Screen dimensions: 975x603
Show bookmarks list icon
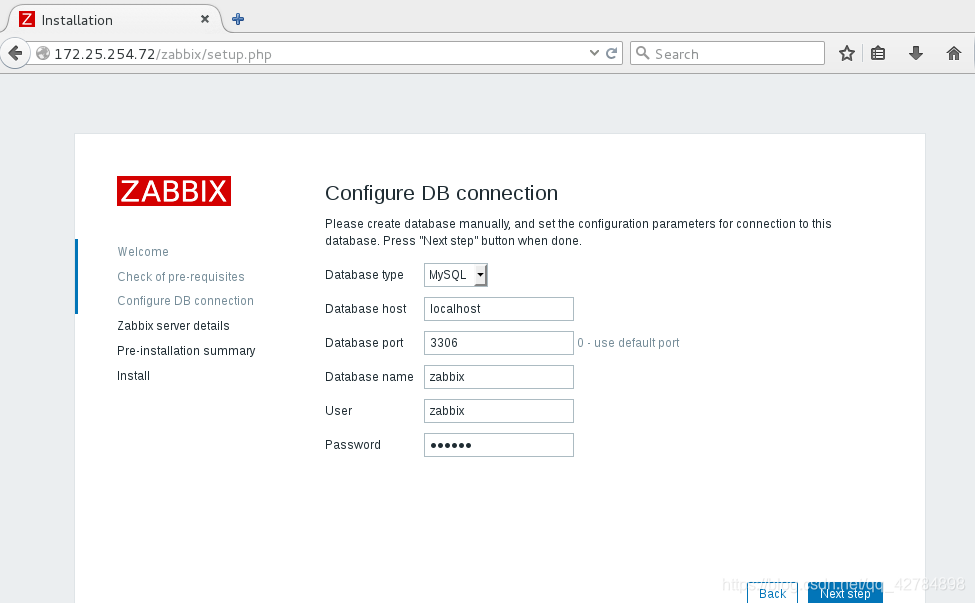click(x=877, y=53)
